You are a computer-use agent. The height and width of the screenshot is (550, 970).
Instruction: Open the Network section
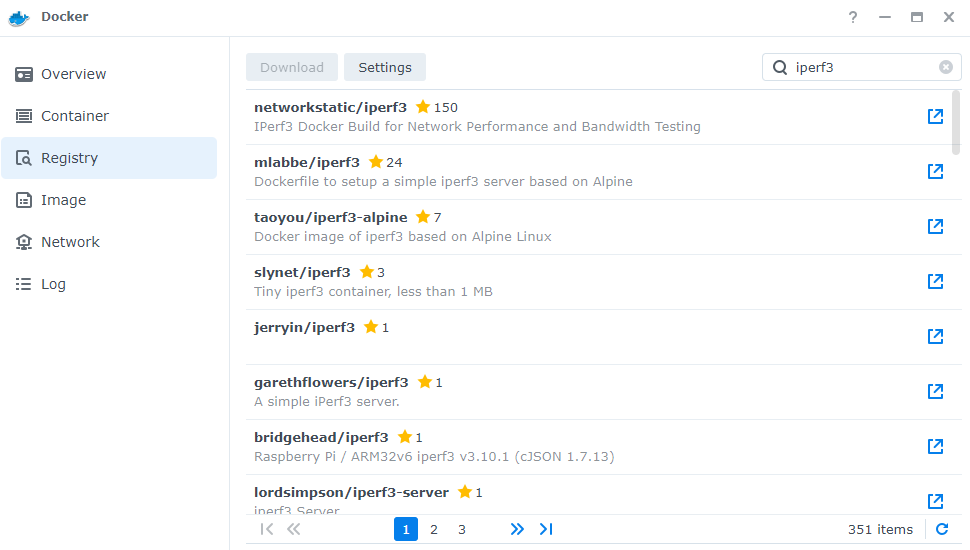coord(109,243)
